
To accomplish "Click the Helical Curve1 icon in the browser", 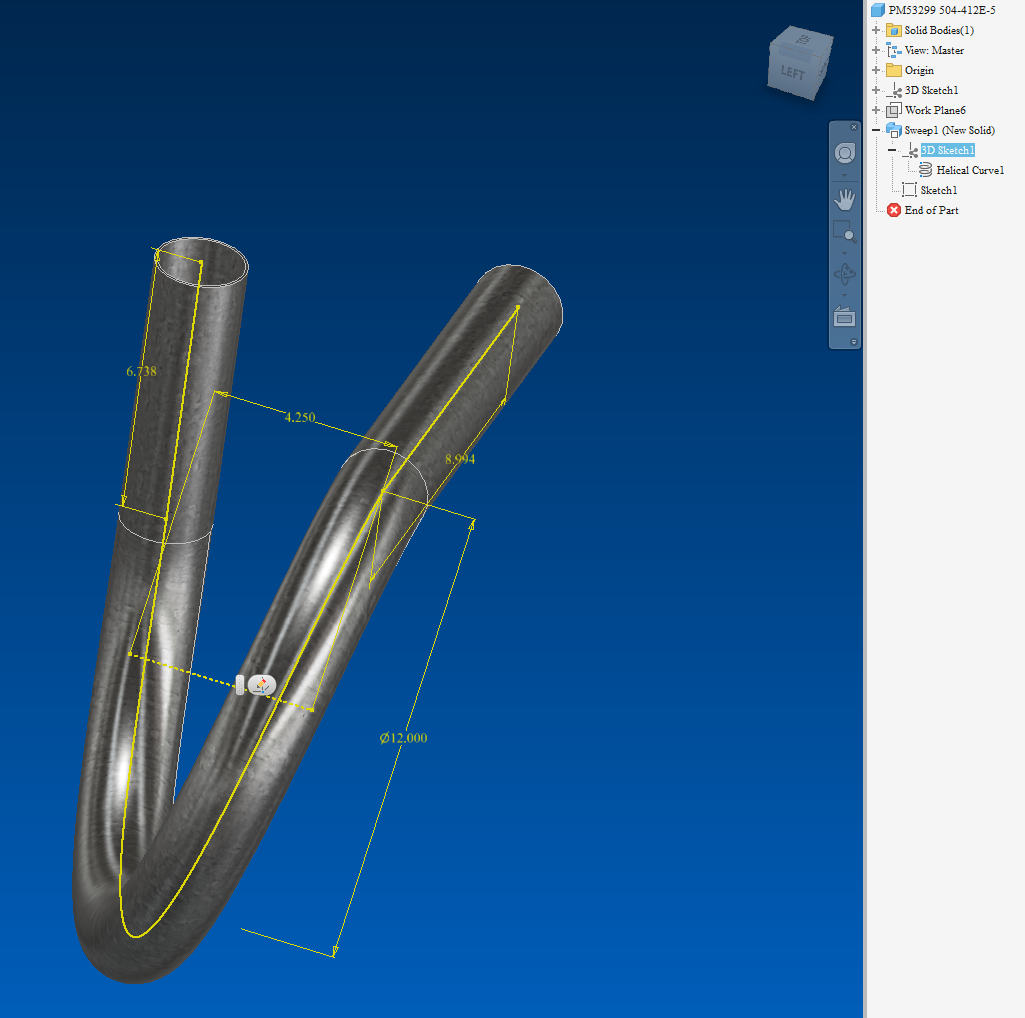I will 923,170.
